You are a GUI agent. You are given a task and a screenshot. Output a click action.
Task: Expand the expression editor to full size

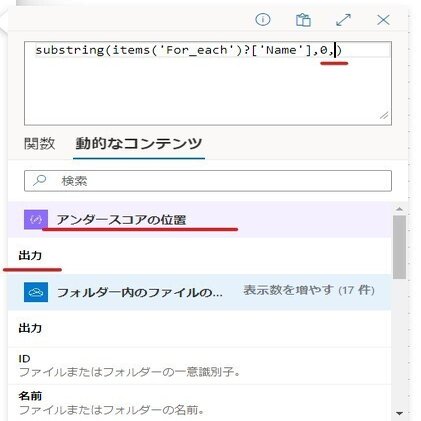click(x=343, y=20)
